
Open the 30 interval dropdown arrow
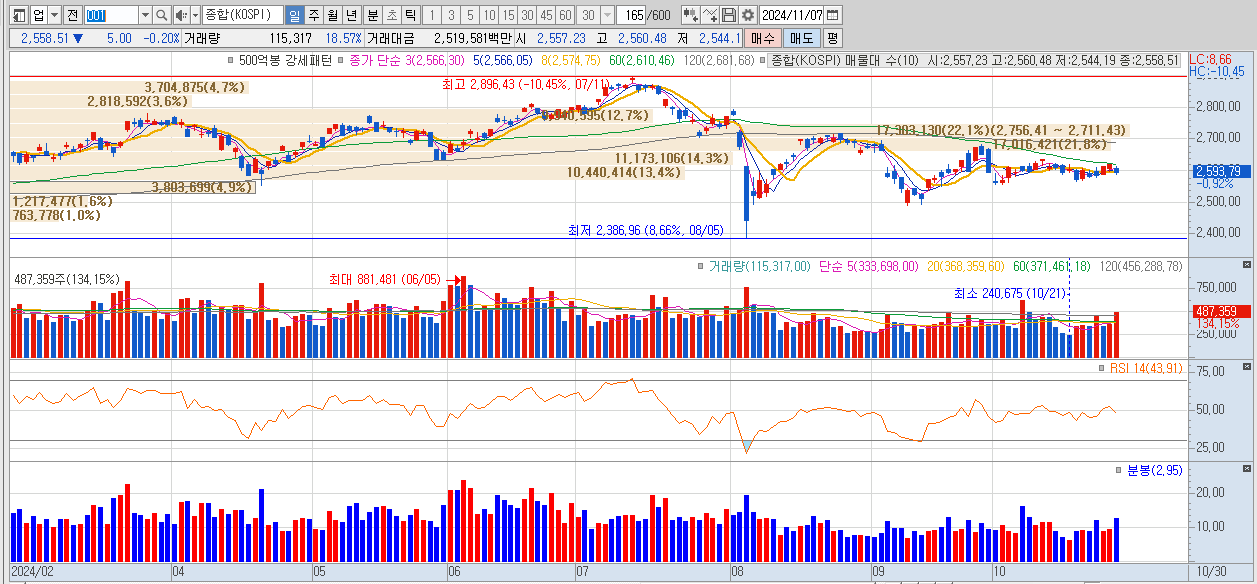click(607, 15)
